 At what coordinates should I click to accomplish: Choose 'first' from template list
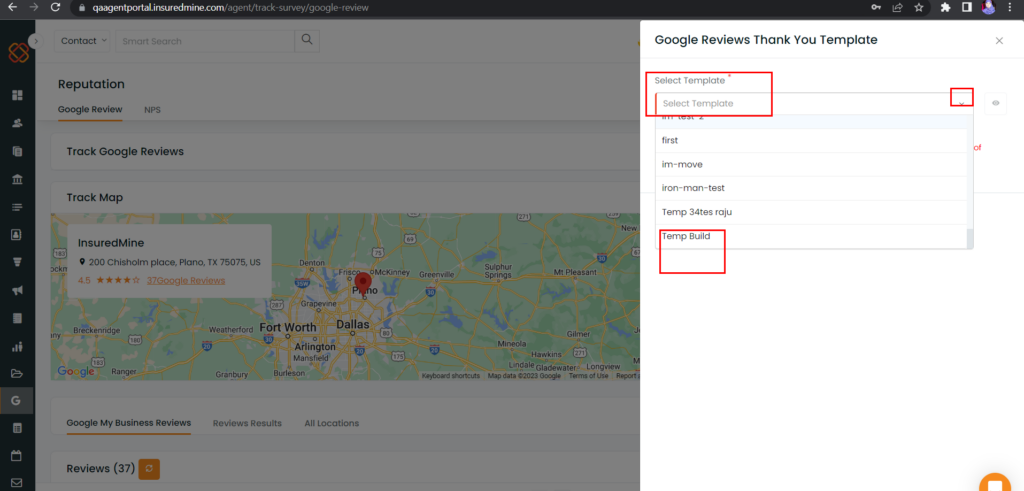click(811, 140)
